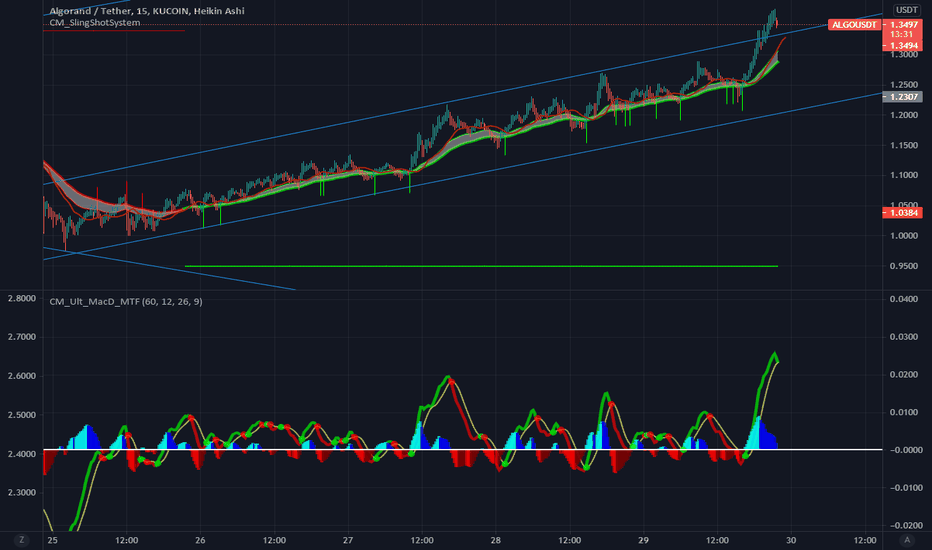This screenshot has width=932, height=550.
Task: Click the 0.9500 price axis value
Action: point(903,266)
